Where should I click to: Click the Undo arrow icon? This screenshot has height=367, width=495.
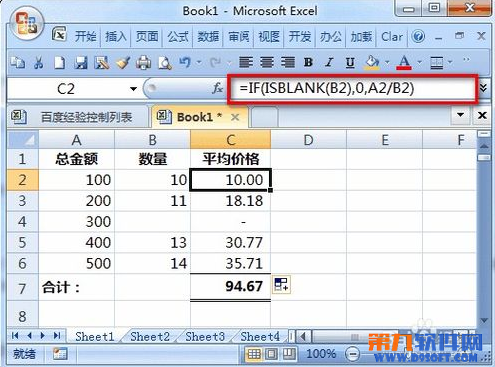185,62
